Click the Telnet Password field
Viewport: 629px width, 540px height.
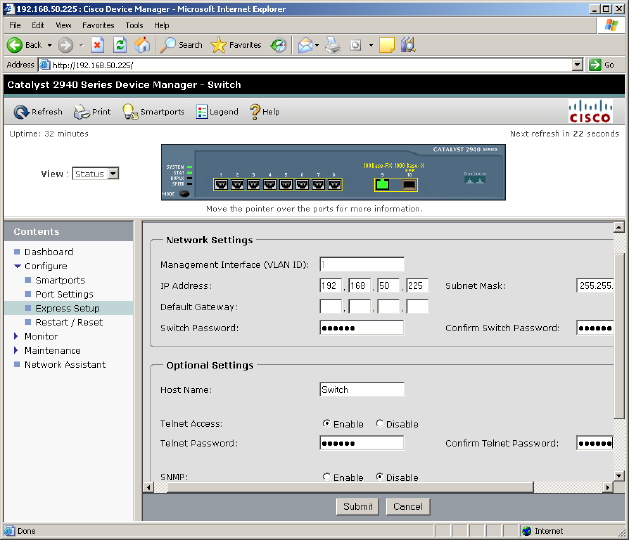[362, 443]
